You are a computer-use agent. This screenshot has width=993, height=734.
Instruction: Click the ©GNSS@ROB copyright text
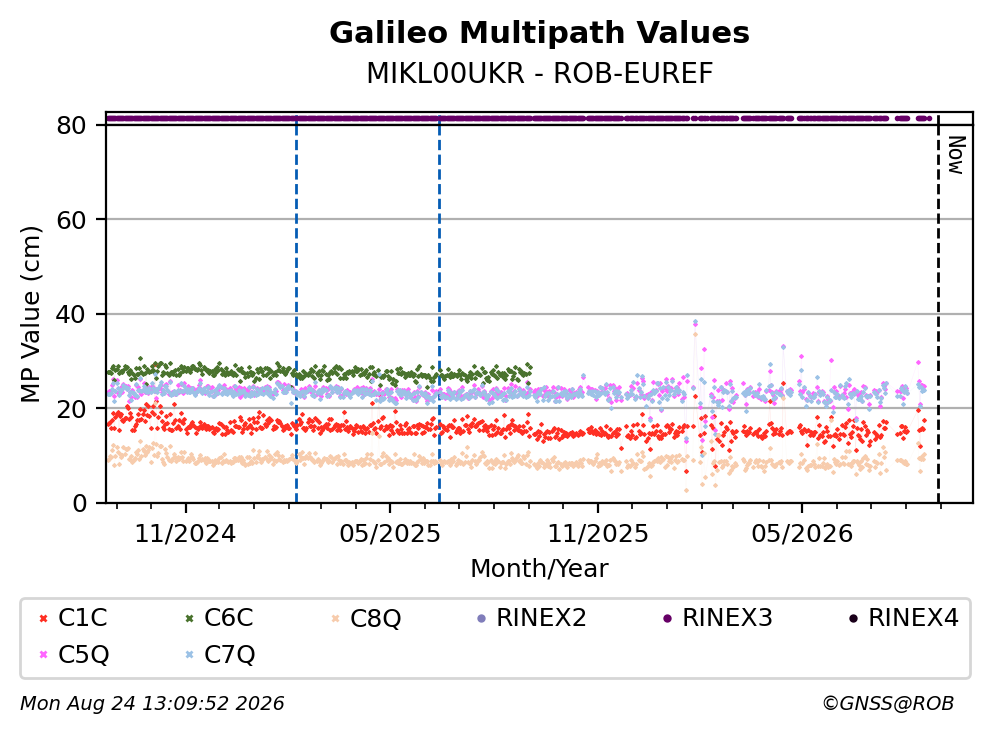click(888, 704)
